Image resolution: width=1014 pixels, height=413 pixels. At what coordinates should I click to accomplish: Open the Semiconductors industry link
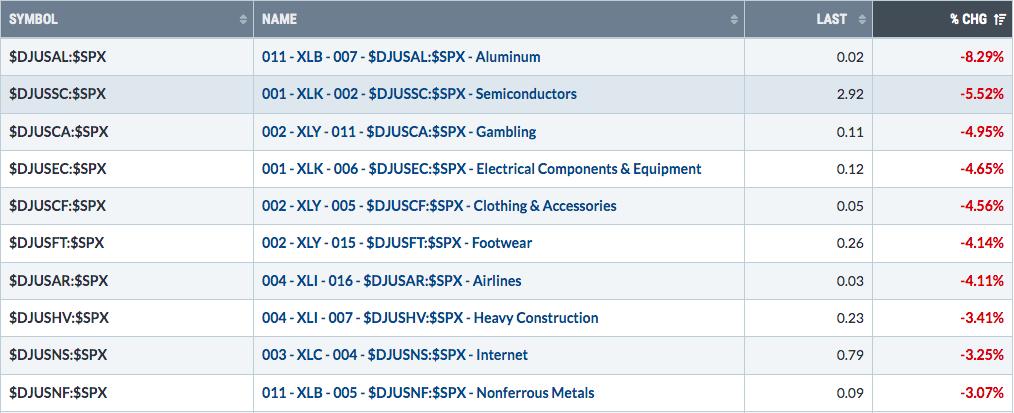[419, 94]
